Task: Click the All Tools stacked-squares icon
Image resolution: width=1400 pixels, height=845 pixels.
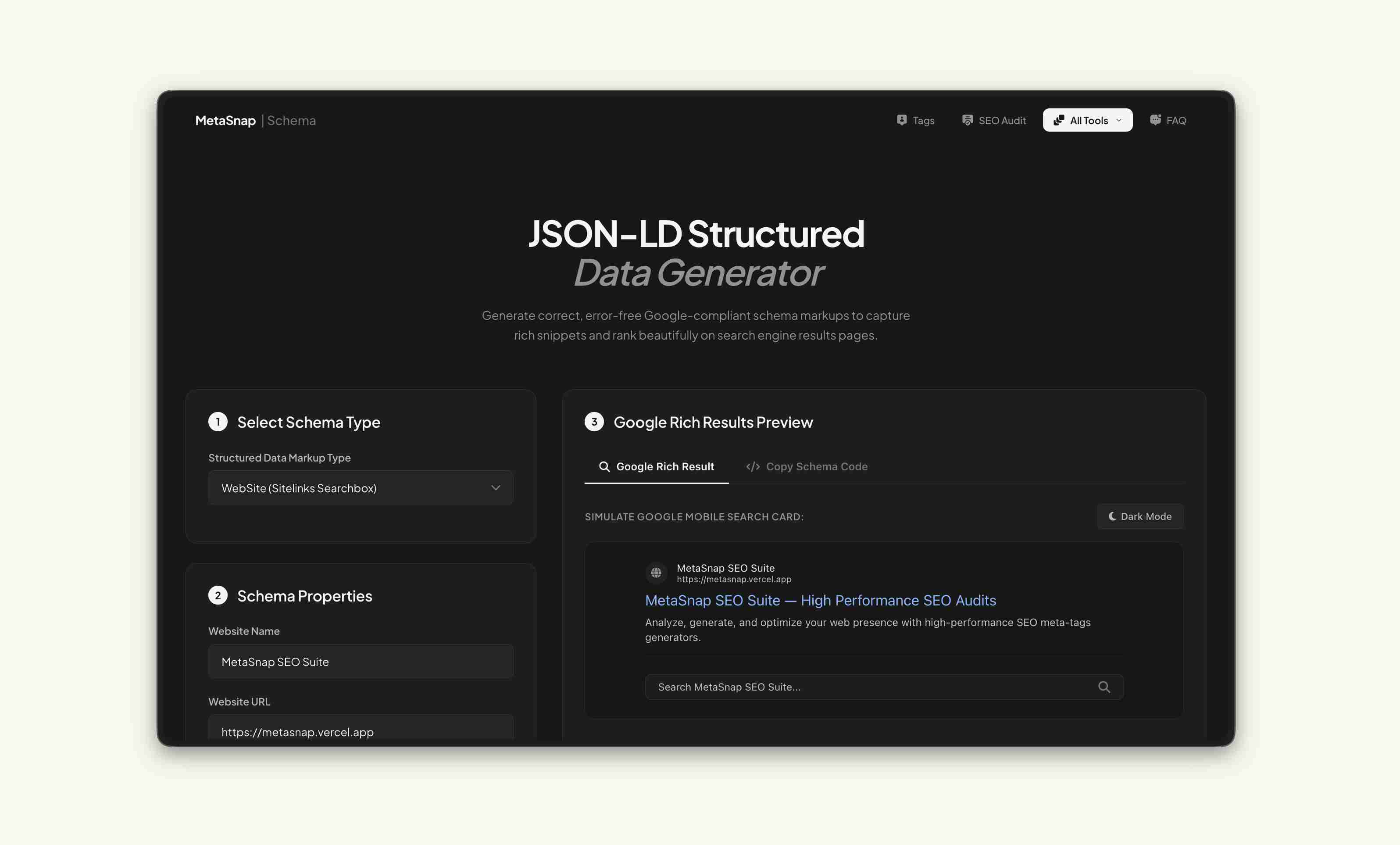Action: tap(1058, 120)
